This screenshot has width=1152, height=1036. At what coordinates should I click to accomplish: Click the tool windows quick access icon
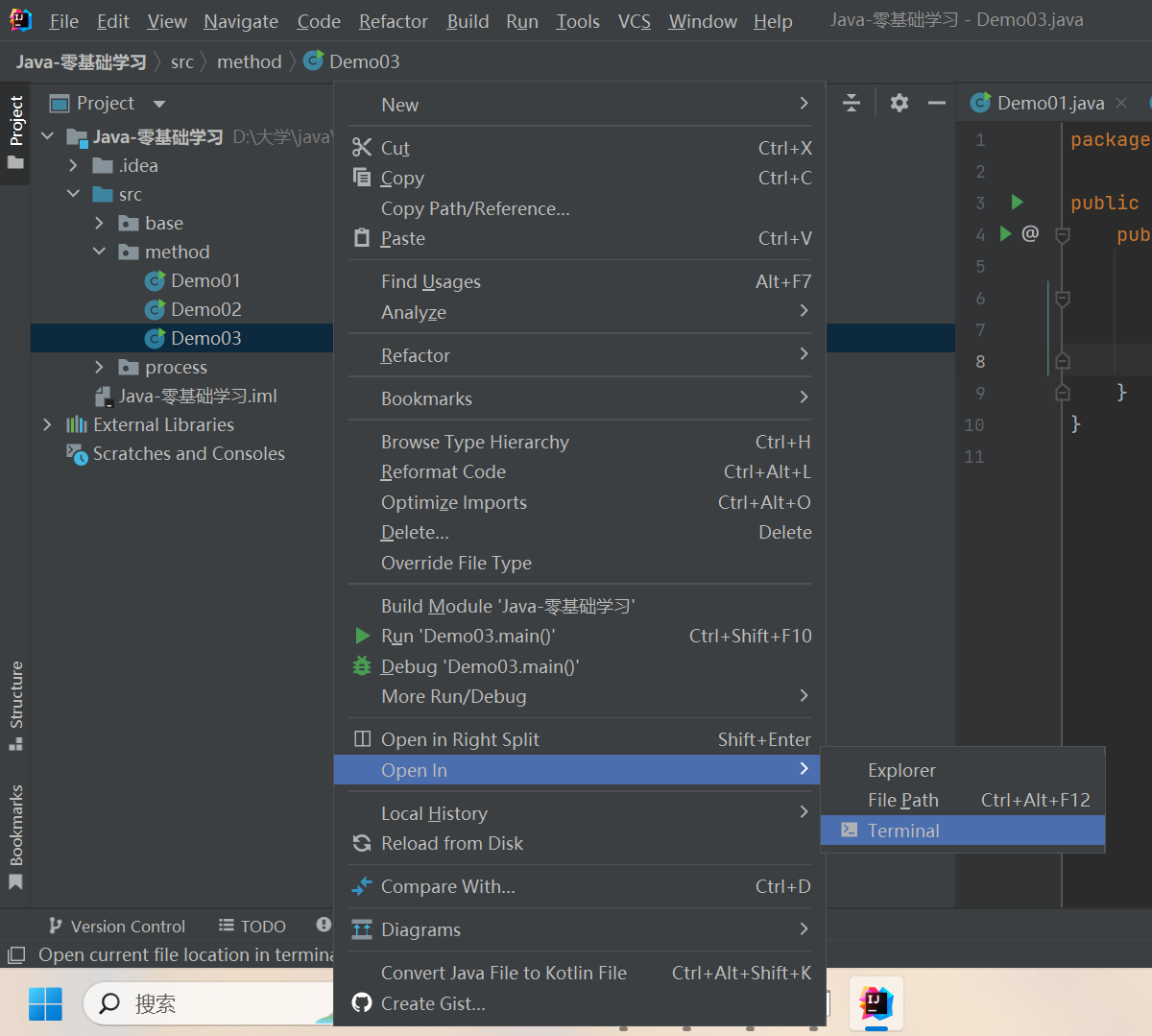(x=16, y=955)
